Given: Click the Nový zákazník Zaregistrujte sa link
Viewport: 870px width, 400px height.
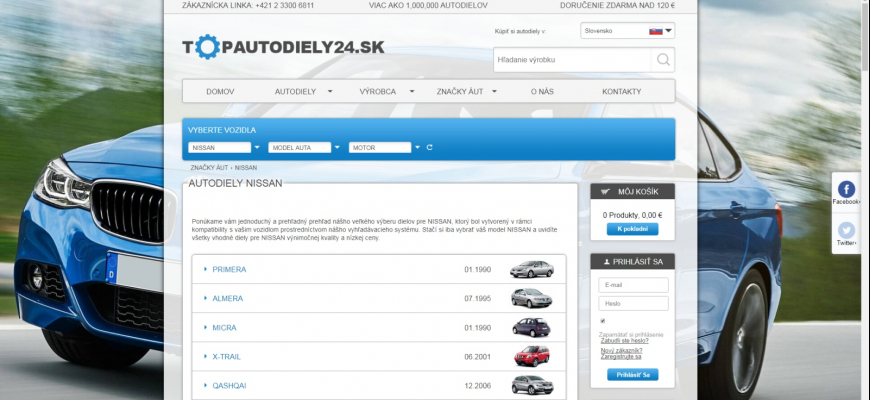Looking at the screenshot, I should tap(621, 353).
